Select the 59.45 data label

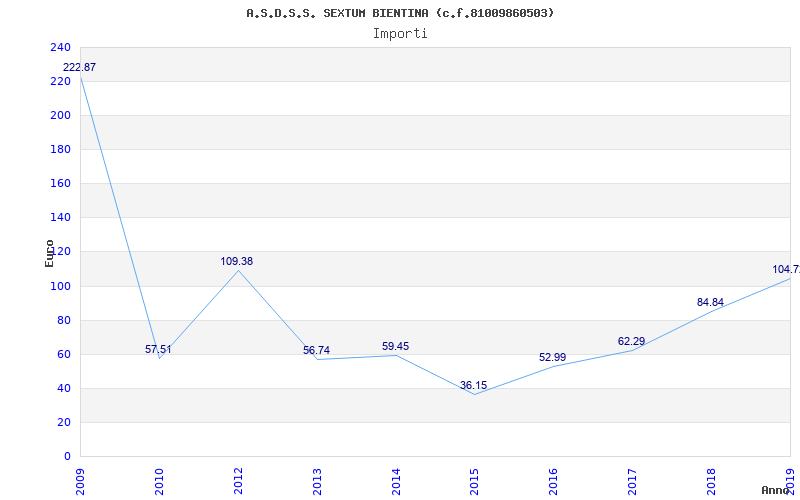click(x=395, y=346)
